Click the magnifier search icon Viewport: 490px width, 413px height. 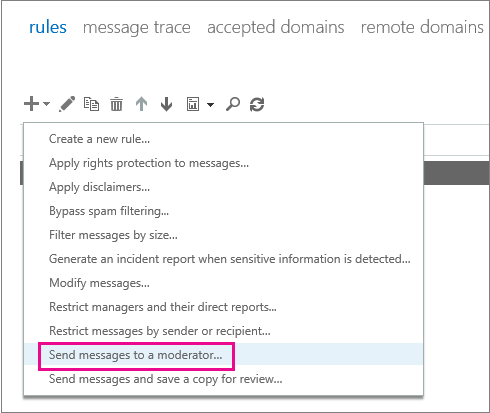click(233, 104)
